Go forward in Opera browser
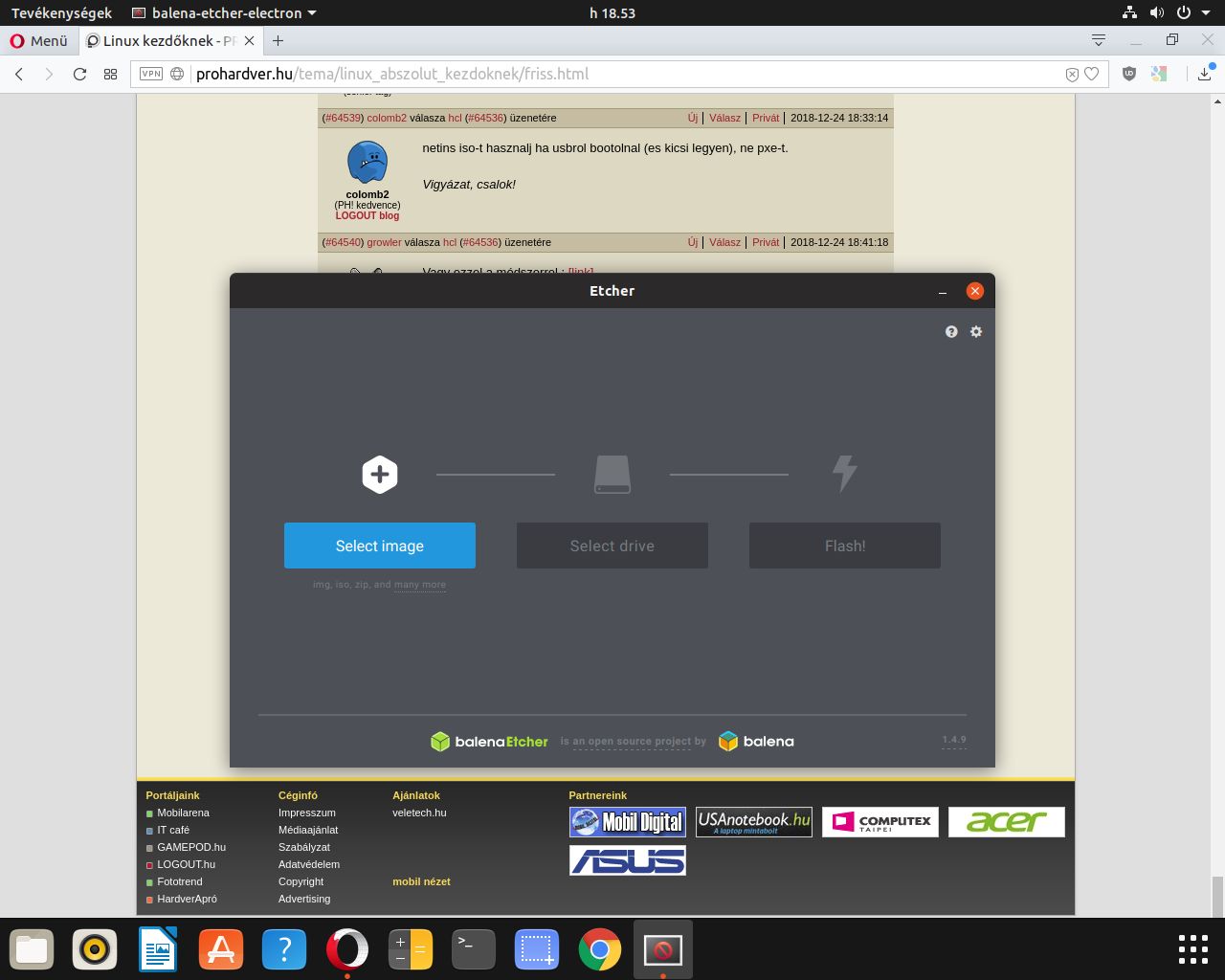This screenshot has width=1225, height=980. (49, 74)
